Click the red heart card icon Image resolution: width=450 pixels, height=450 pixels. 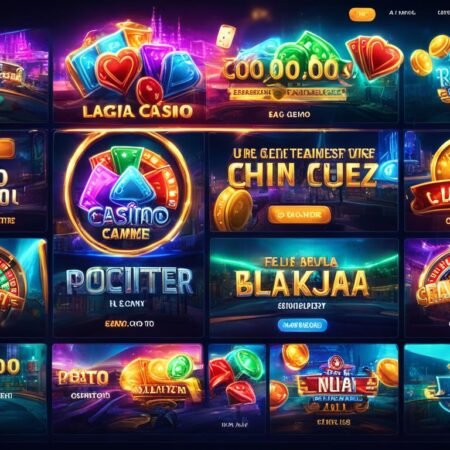pyautogui.click(x=374, y=57)
